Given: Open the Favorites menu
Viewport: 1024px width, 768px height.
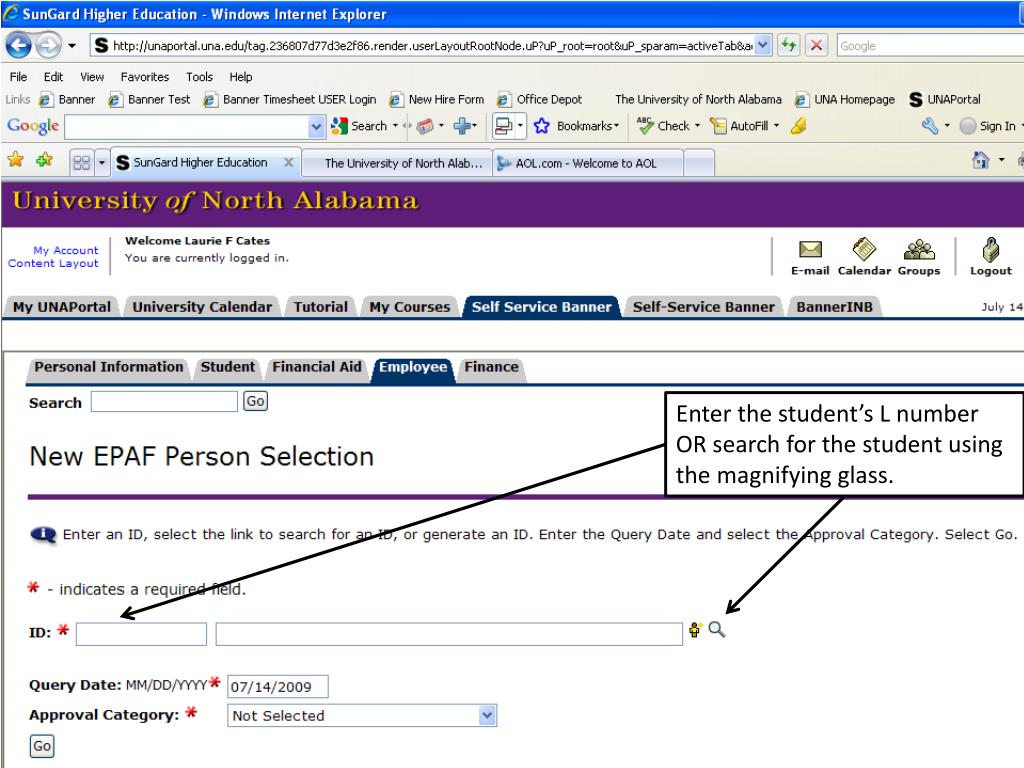Looking at the screenshot, I should click(x=144, y=76).
